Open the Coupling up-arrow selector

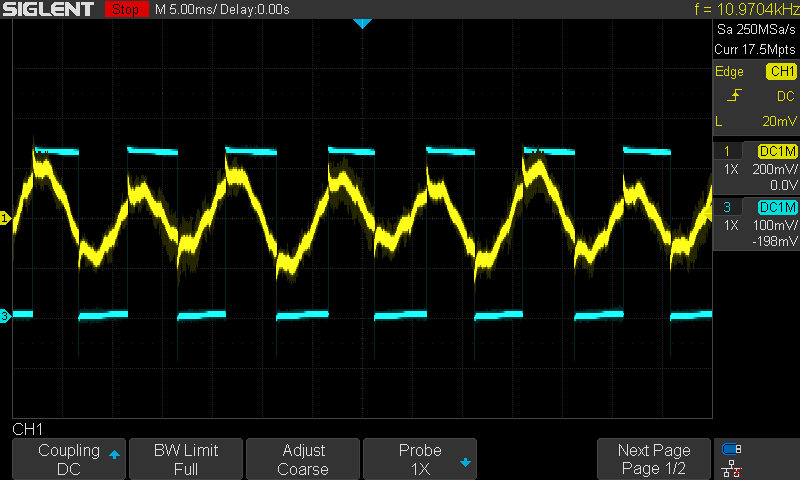[114, 454]
